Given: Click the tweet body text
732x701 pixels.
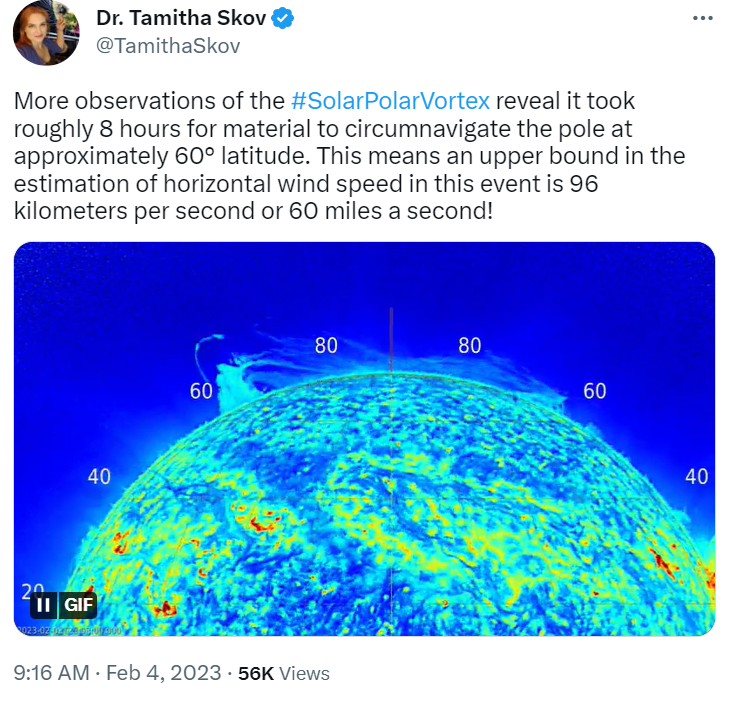Looking at the screenshot, I should point(349,156).
